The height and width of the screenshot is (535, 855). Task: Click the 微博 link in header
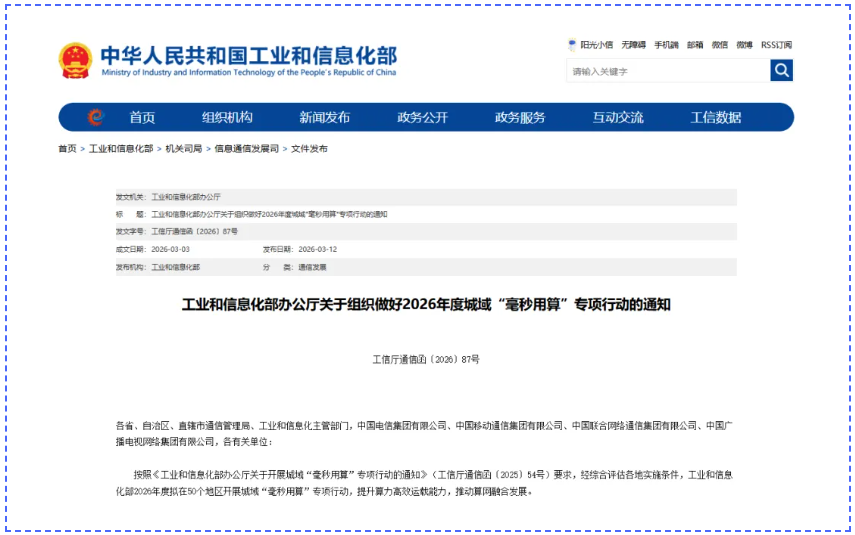(x=745, y=45)
